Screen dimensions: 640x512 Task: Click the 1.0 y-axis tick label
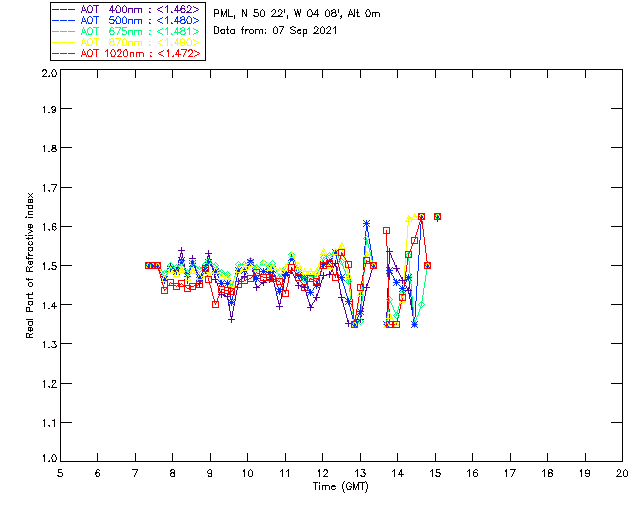49,458
